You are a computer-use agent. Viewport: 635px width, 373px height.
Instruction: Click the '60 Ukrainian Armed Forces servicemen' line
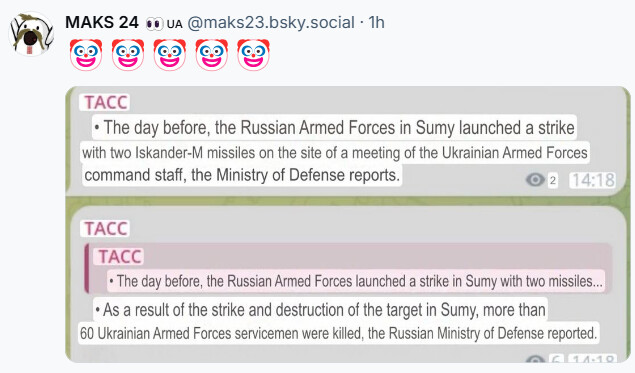click(x=339, y=333)
